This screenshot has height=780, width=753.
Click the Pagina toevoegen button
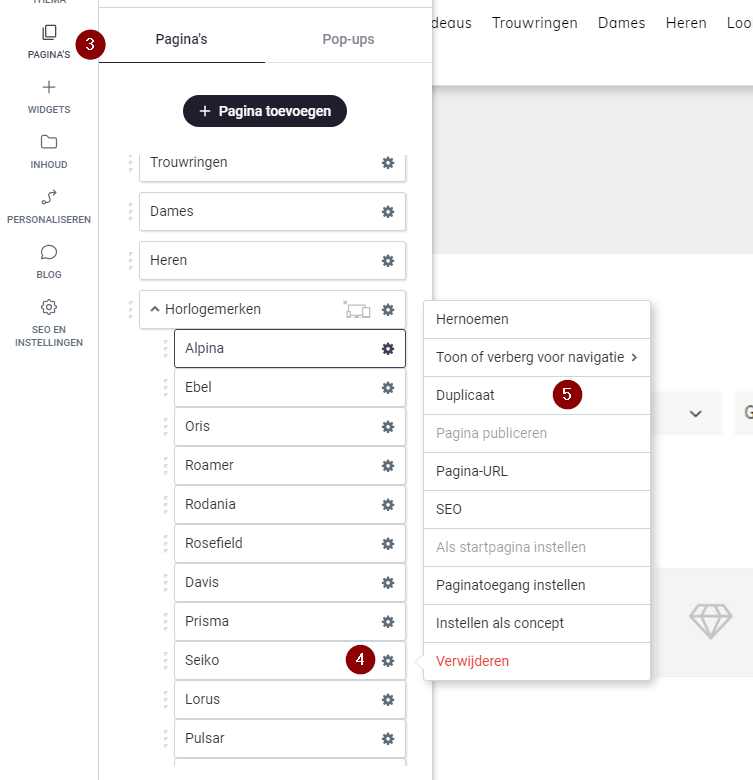pyautogui.click(x=265, y=111)
